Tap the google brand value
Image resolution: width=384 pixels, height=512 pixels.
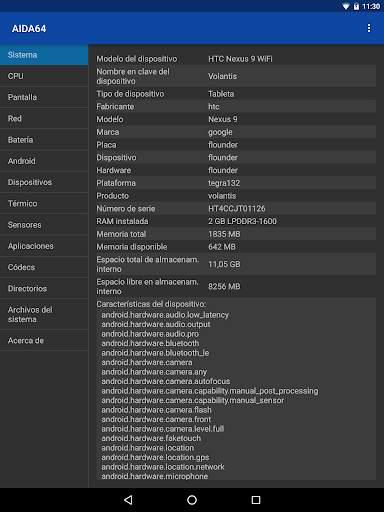coord(220,132)
